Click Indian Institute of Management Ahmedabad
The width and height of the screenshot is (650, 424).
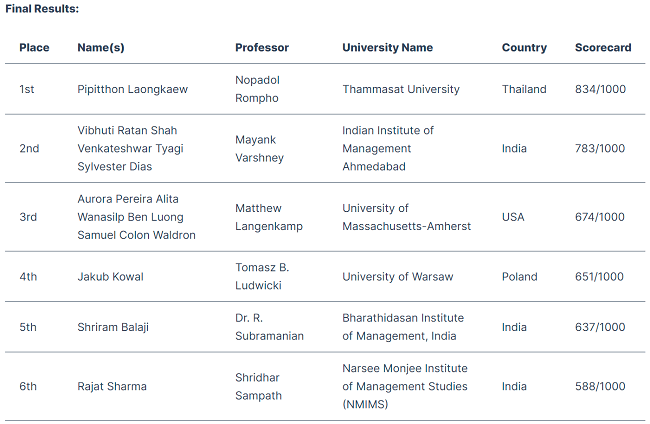tap(388, 148)
